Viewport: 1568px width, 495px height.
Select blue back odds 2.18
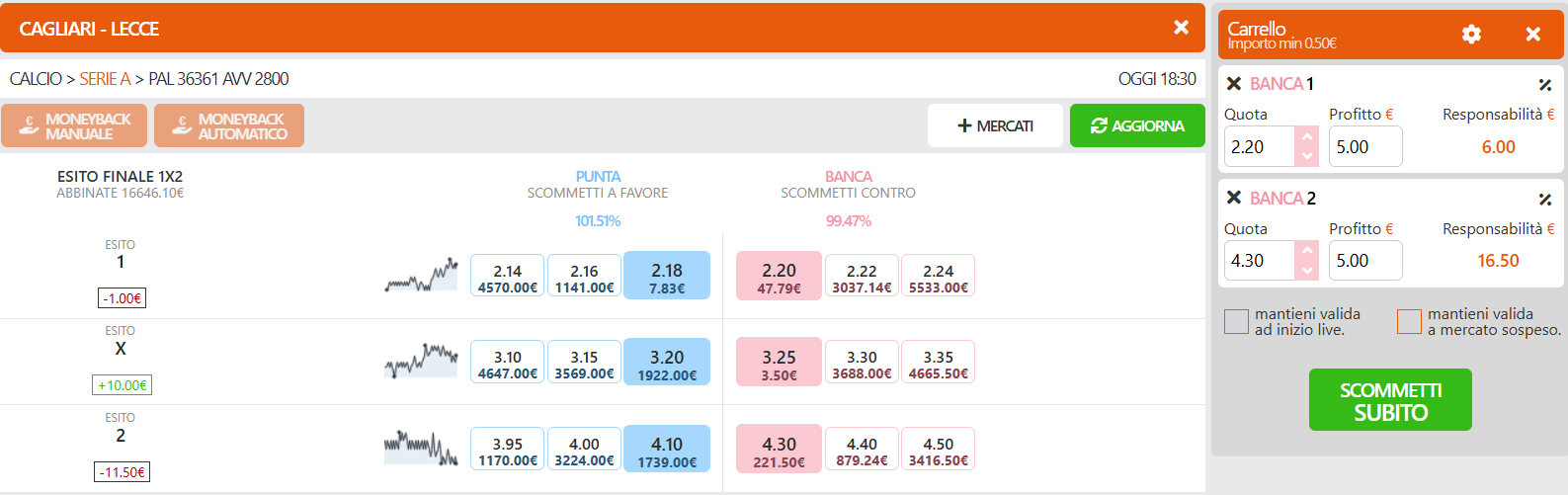667,275
